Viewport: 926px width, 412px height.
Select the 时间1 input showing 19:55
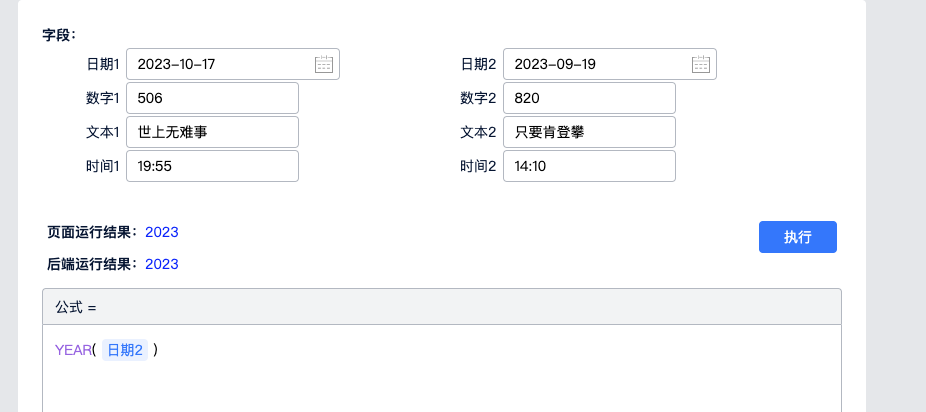coord(212,166)
